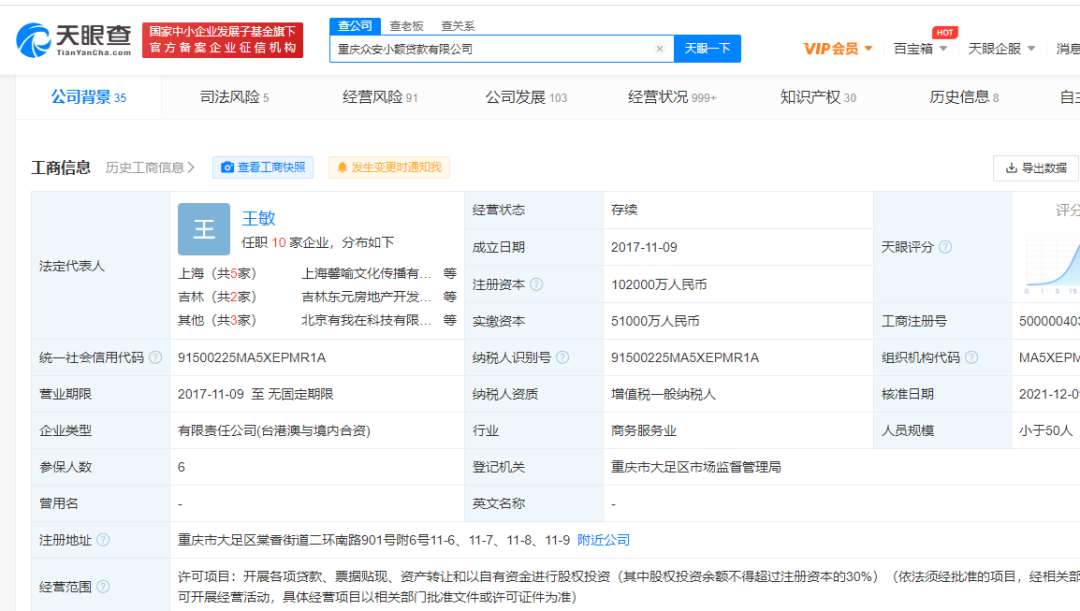Viewport: 1080px width, 611px height.
Task: Click the 附近公司 link
Action: 605,539
